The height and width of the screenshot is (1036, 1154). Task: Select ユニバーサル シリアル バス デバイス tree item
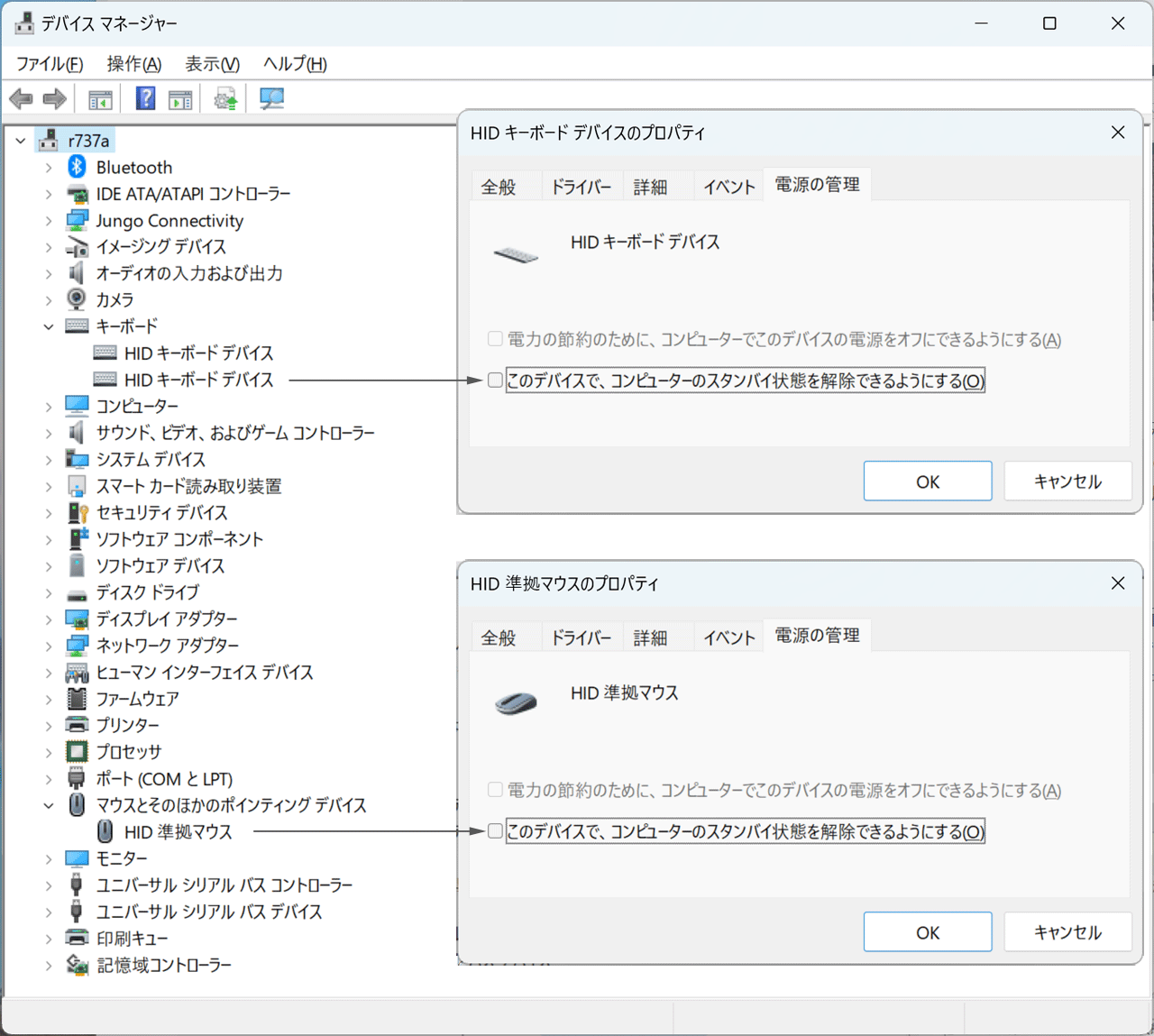(209, 912)
